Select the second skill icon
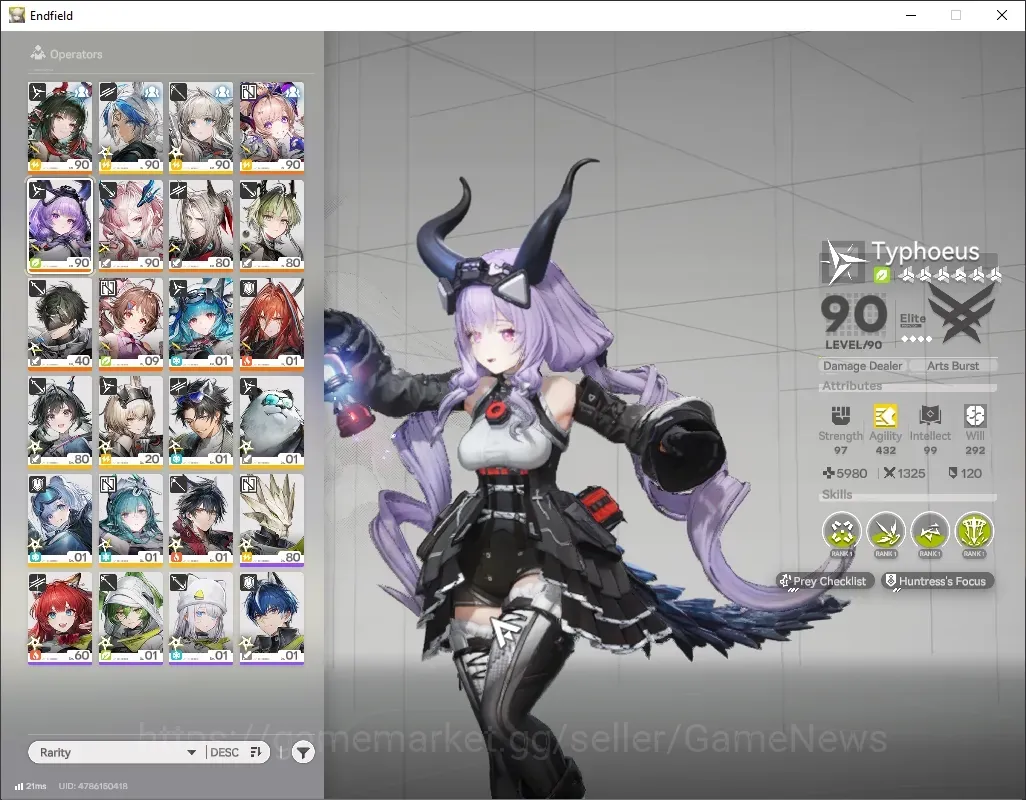Screen dimensions: 1026x800 (885, 531)
